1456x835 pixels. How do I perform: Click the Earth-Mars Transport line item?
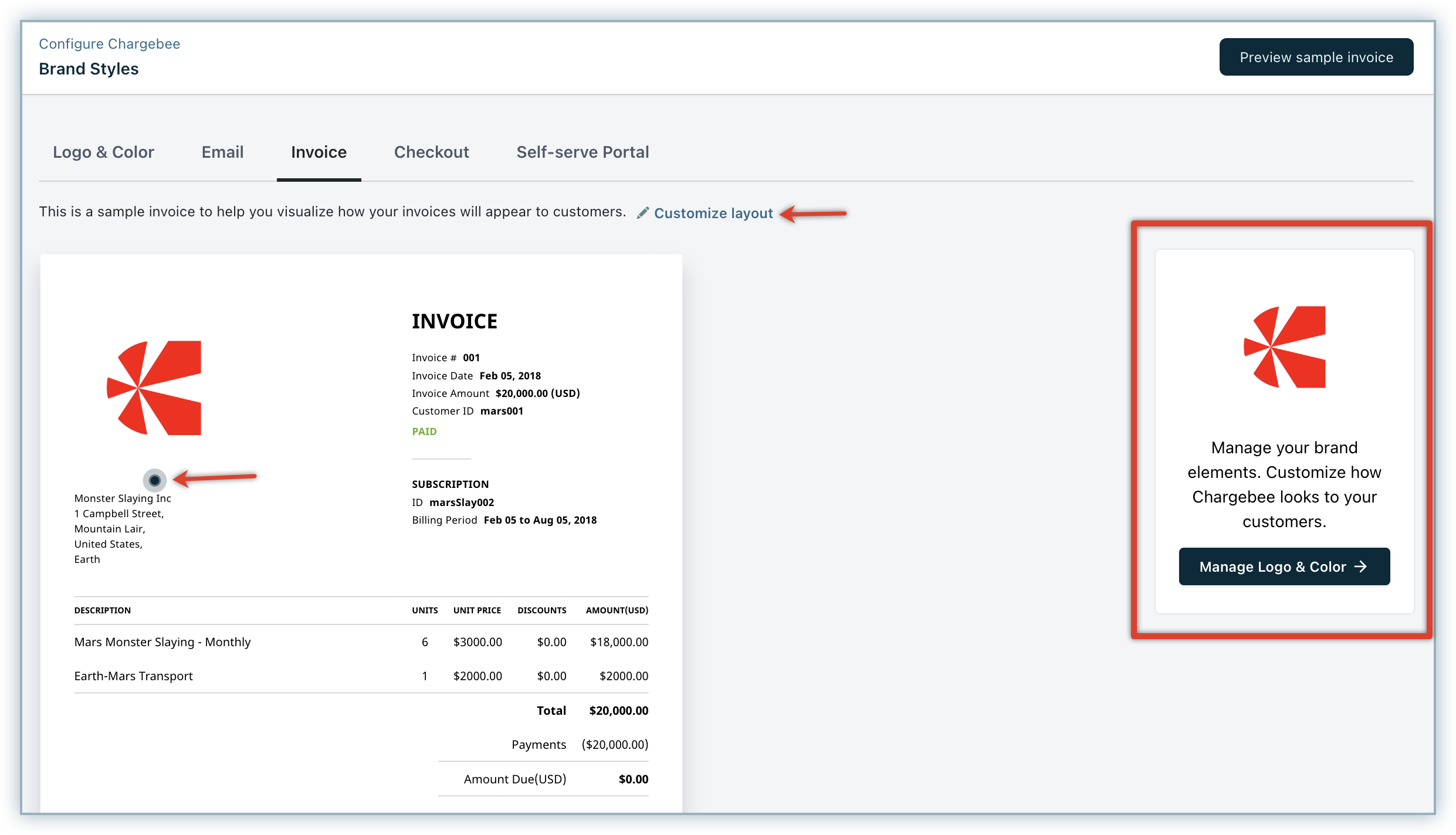pyautogui.click(x=134, y=676)
